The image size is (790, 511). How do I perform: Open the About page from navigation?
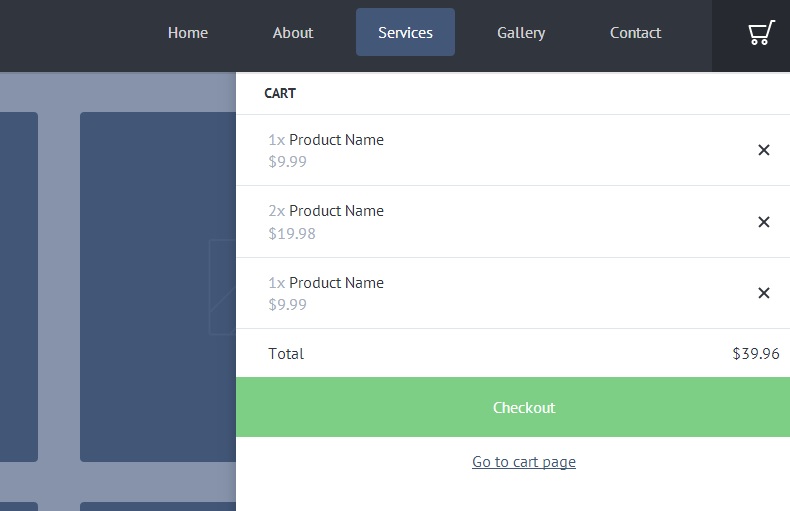coord(293,33)
